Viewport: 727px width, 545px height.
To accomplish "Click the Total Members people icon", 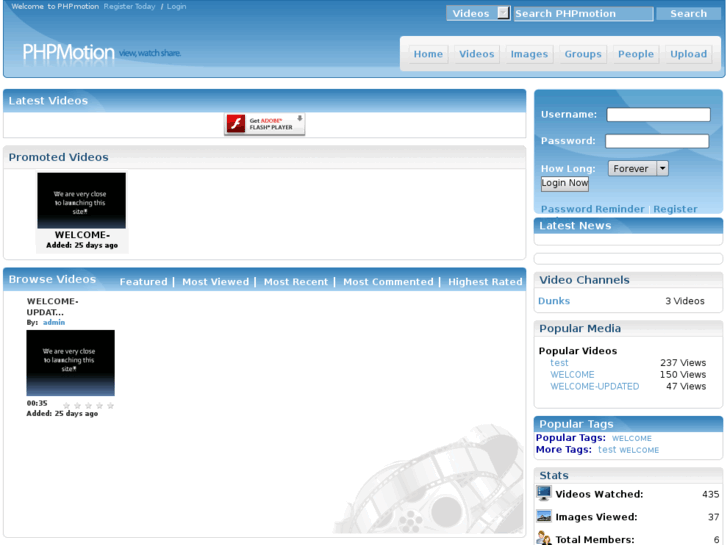I will point(543,538).
